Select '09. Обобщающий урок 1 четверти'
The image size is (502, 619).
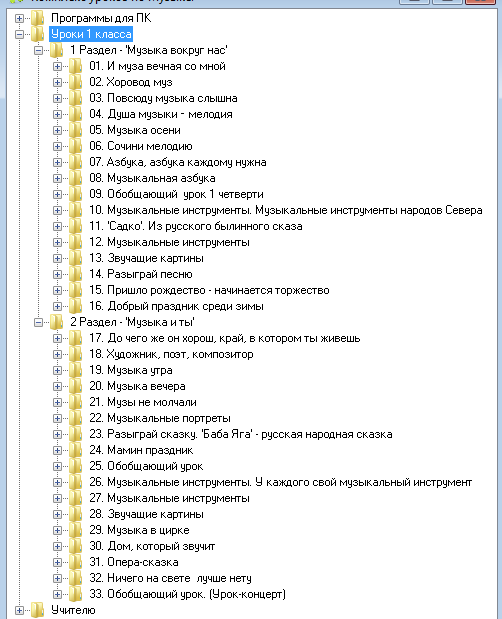176,194
